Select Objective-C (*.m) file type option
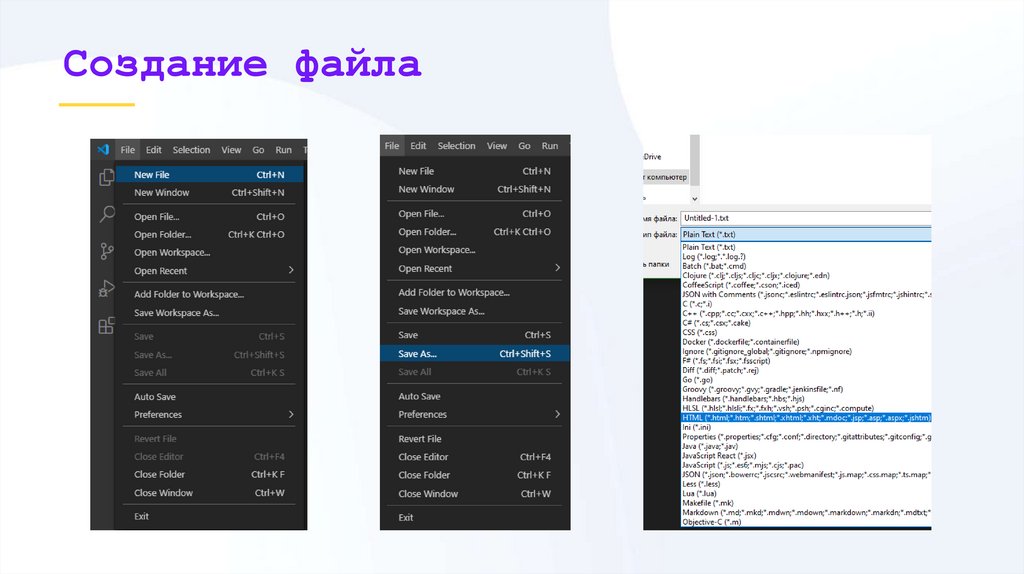Screen dimensions: 1024x574 click(806, 522)
